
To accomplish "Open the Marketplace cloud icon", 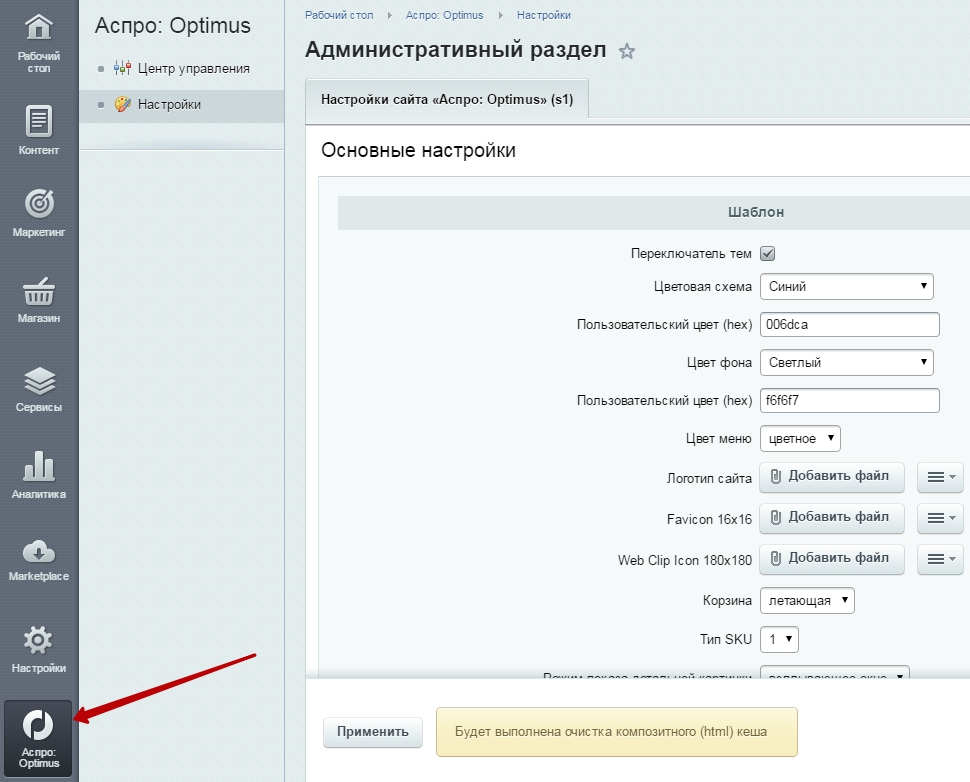I will [39, 552].
